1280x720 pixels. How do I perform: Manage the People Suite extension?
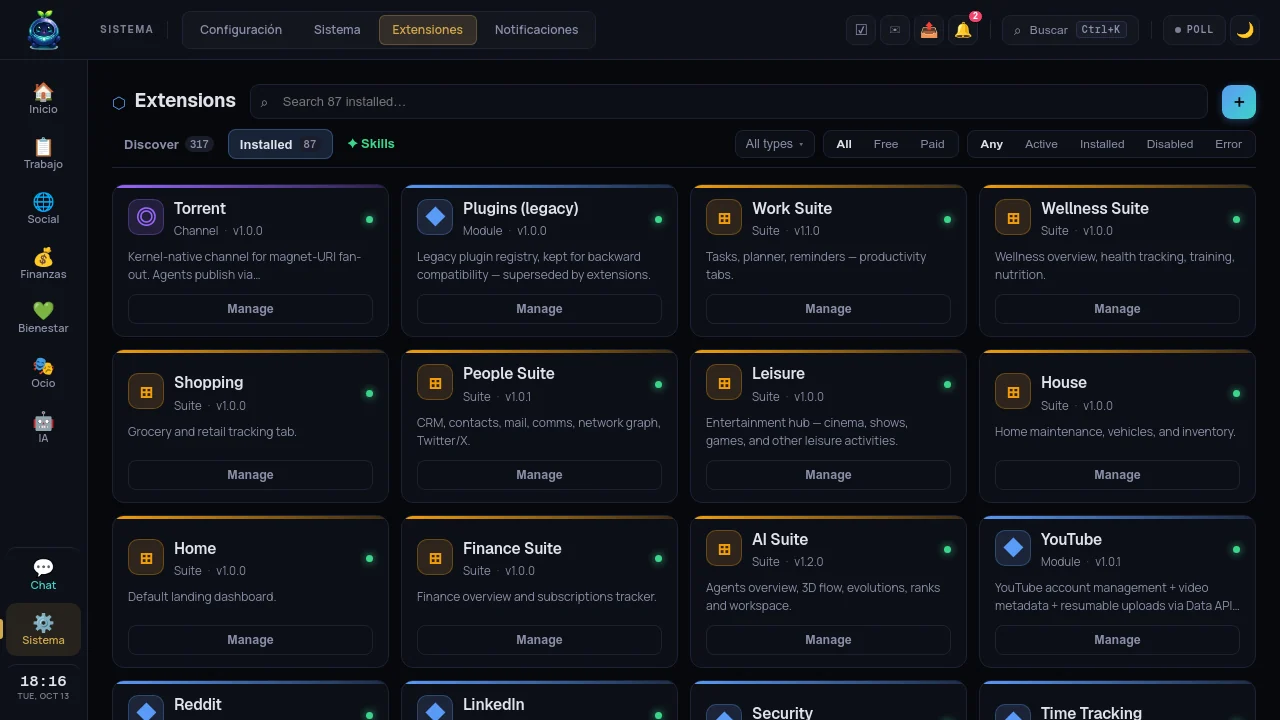(539, 475)
